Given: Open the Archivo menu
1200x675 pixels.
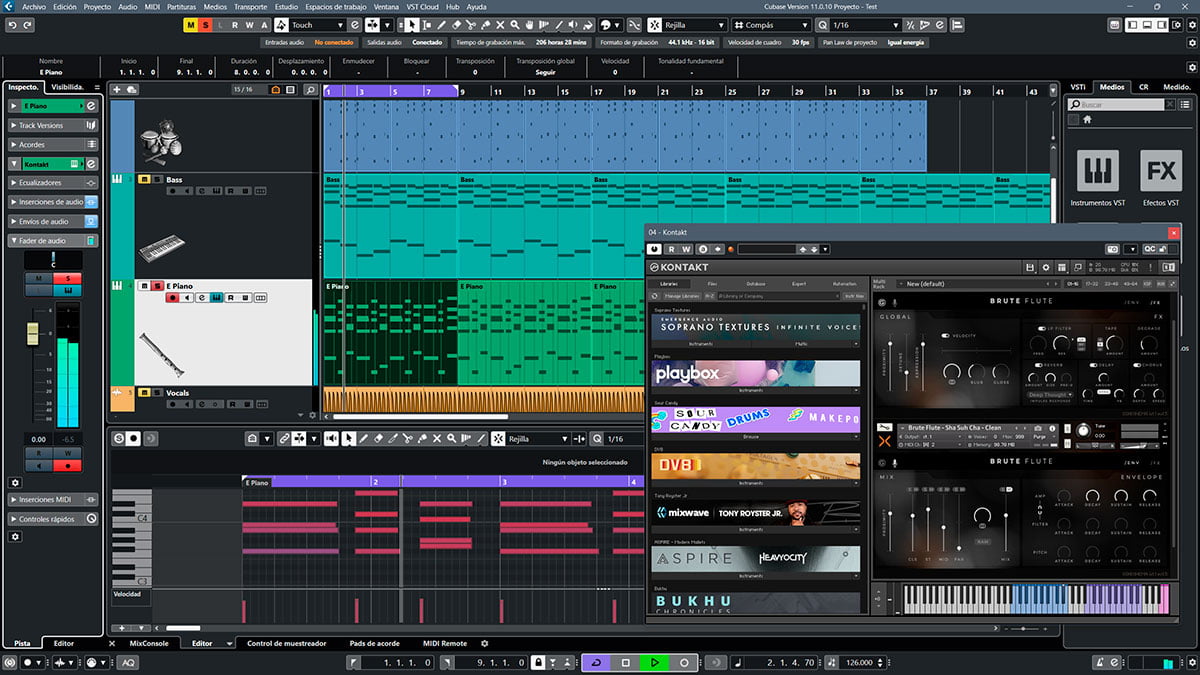Looking at the screenshot, I should click(x=34, y=6).
